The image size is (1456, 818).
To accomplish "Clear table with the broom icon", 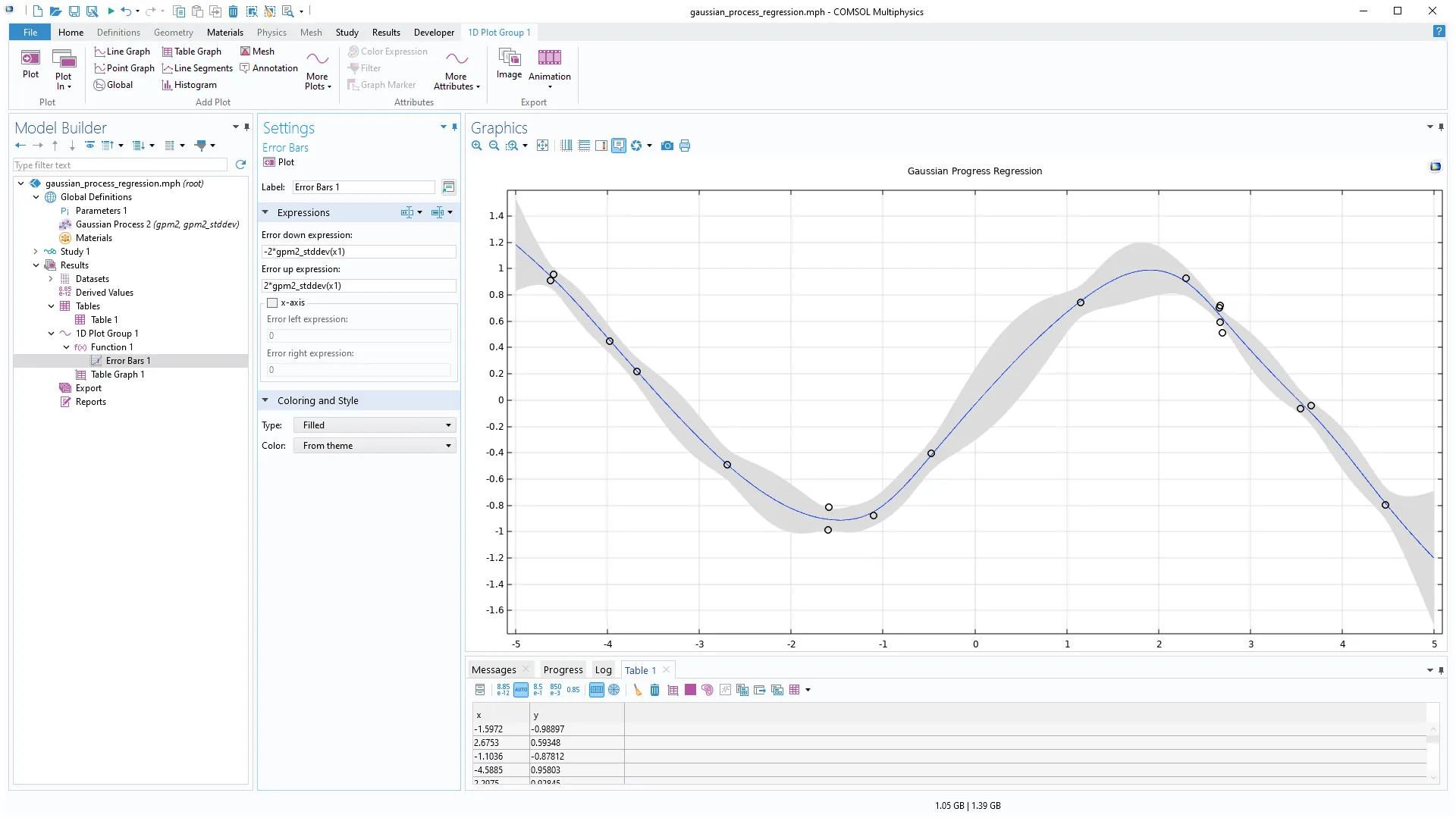I will coord(637,690).
